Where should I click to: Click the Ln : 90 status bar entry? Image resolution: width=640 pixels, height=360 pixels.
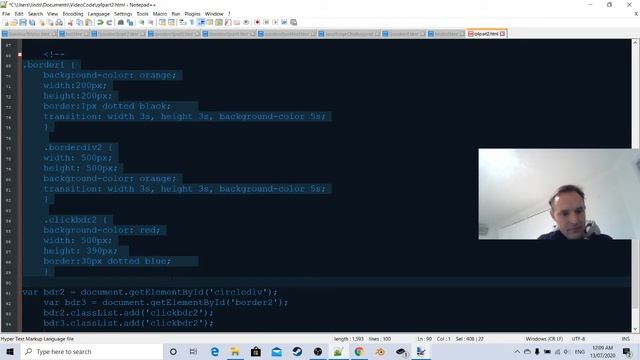424,339
